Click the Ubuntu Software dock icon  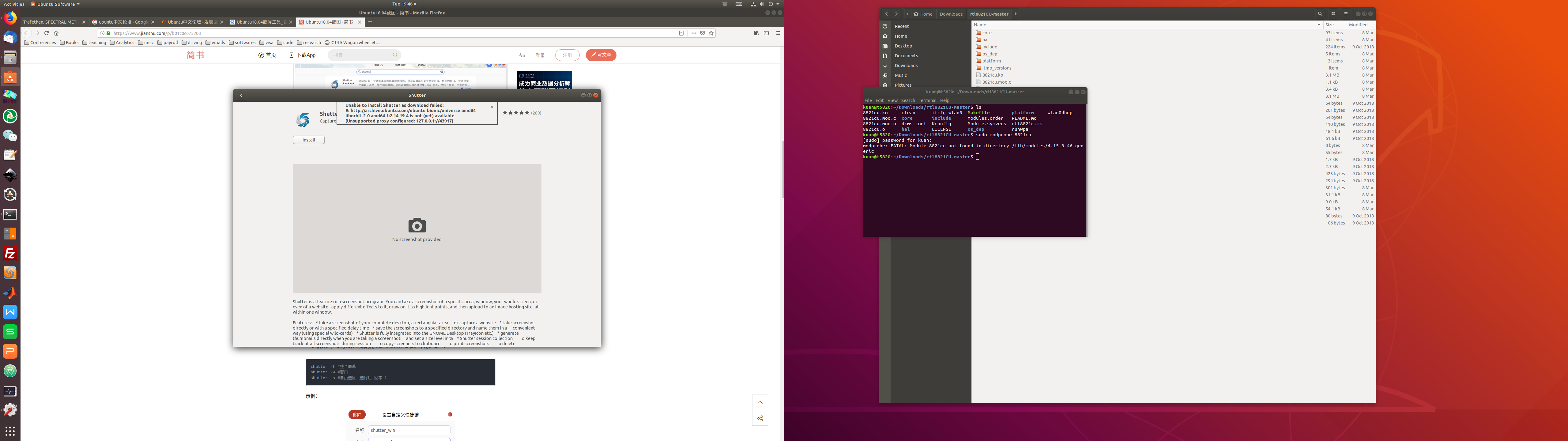click(x=10, y=77)
